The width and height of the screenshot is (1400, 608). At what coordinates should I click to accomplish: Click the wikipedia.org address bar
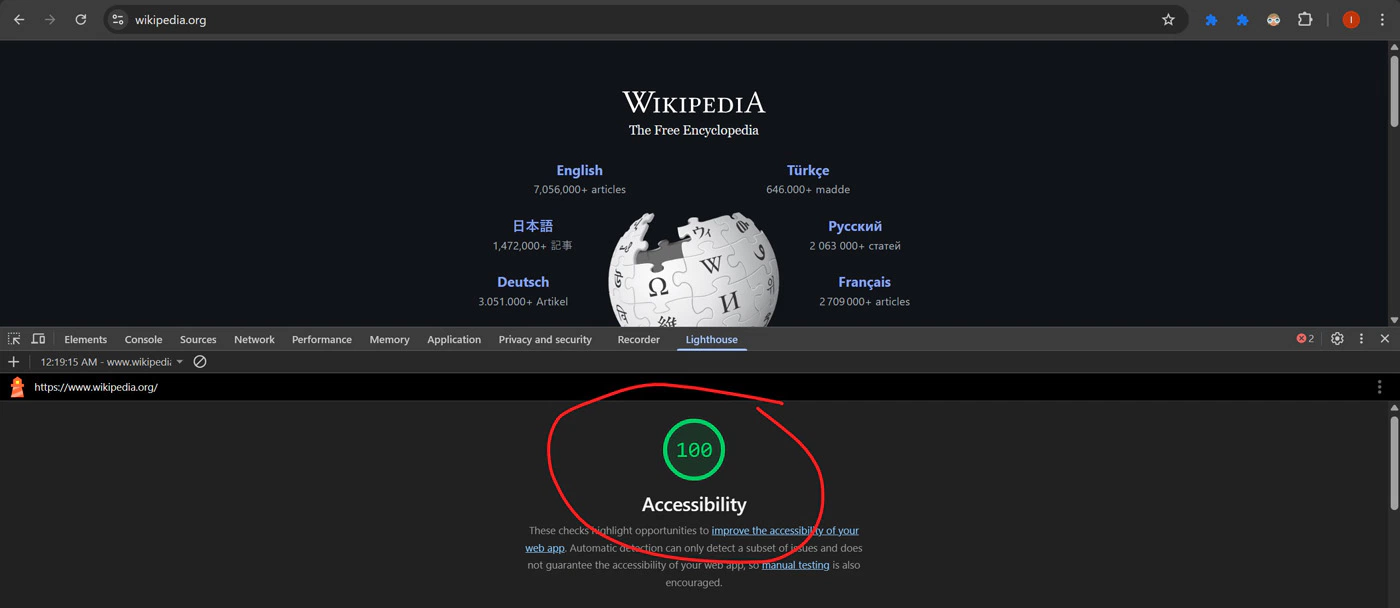point(645,20)
